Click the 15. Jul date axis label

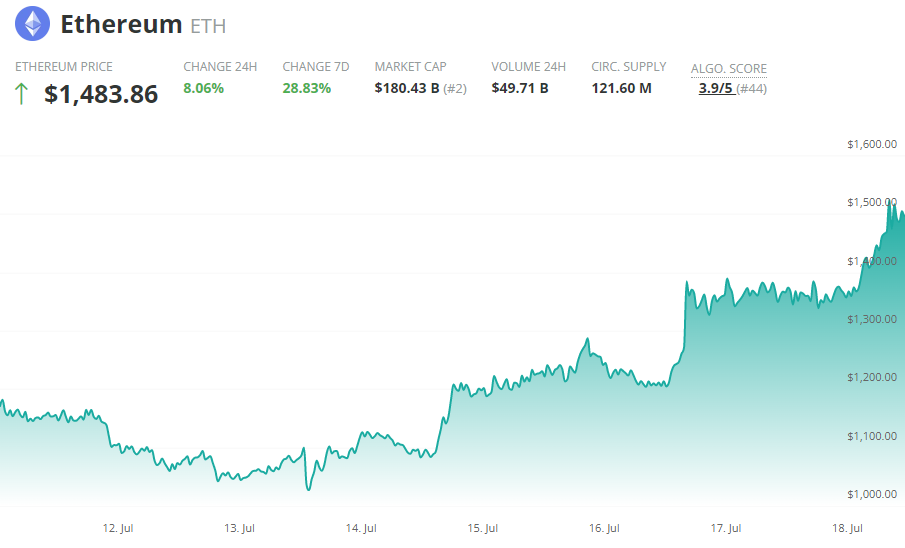click(x=483, y=528)
